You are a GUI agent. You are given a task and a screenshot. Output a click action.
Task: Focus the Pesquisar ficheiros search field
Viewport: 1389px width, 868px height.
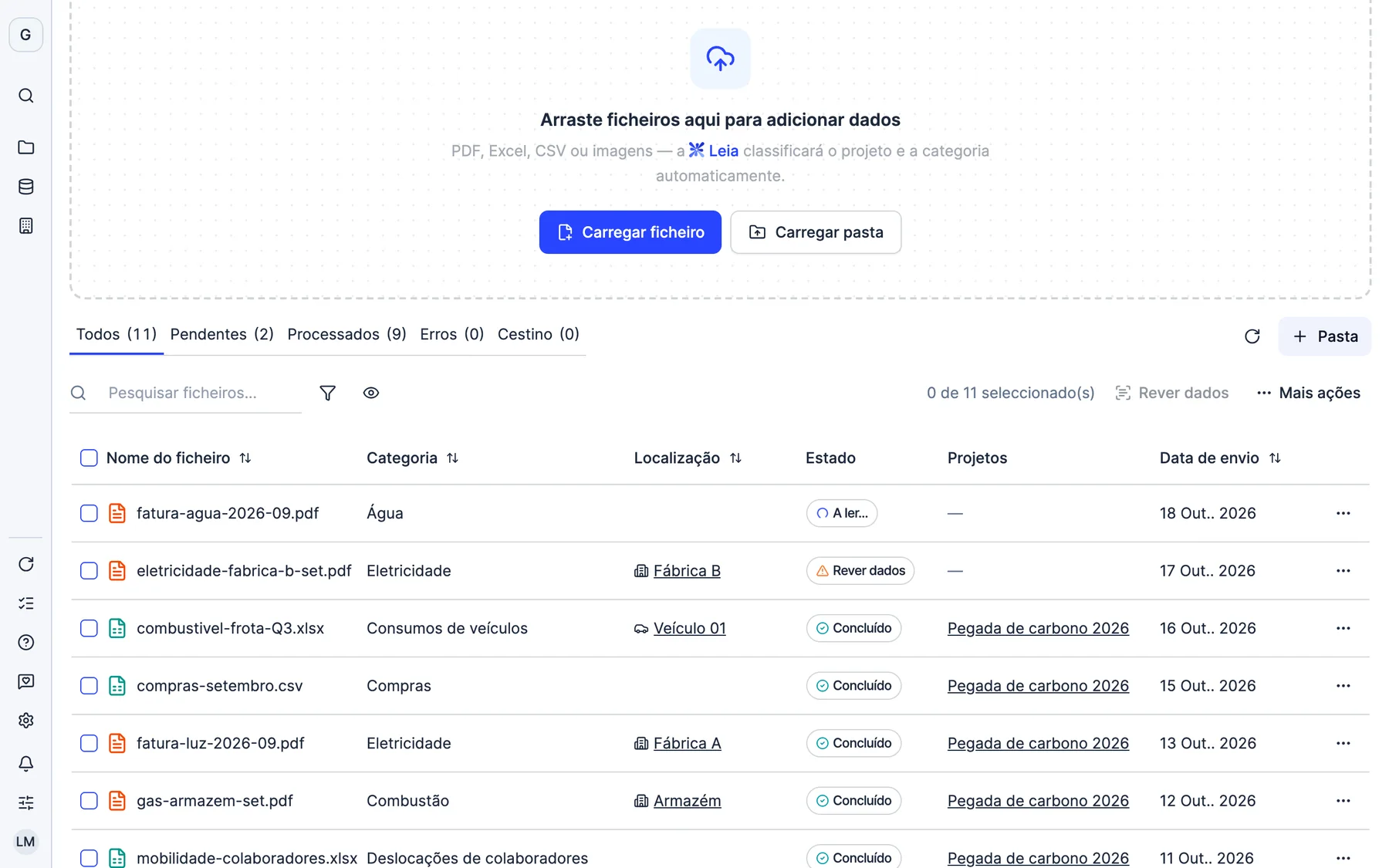(201, 393)
